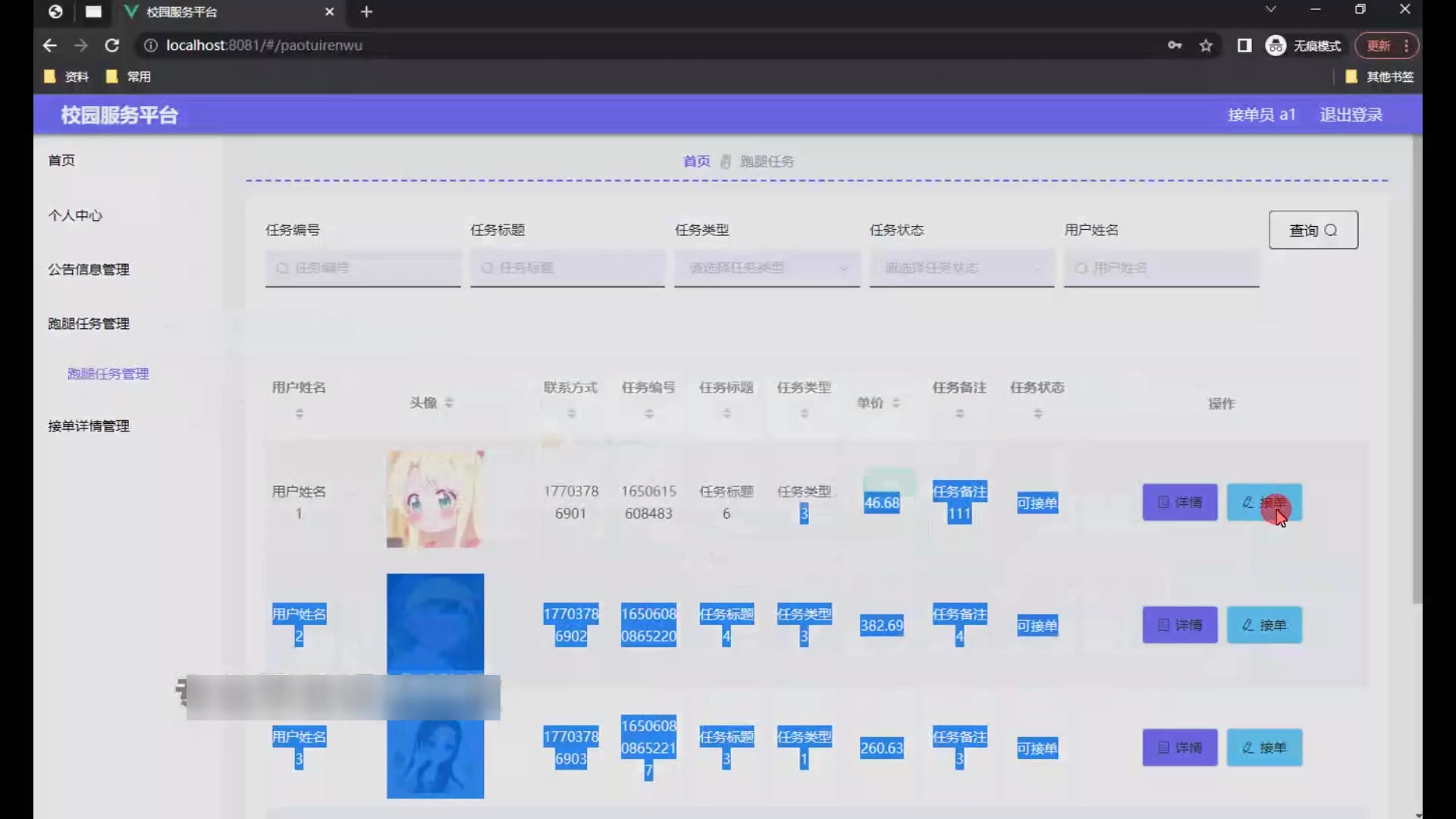Click the bookmark star icon
The height and width of the screenshot is (819, 1456).
tap(1206, 45)
